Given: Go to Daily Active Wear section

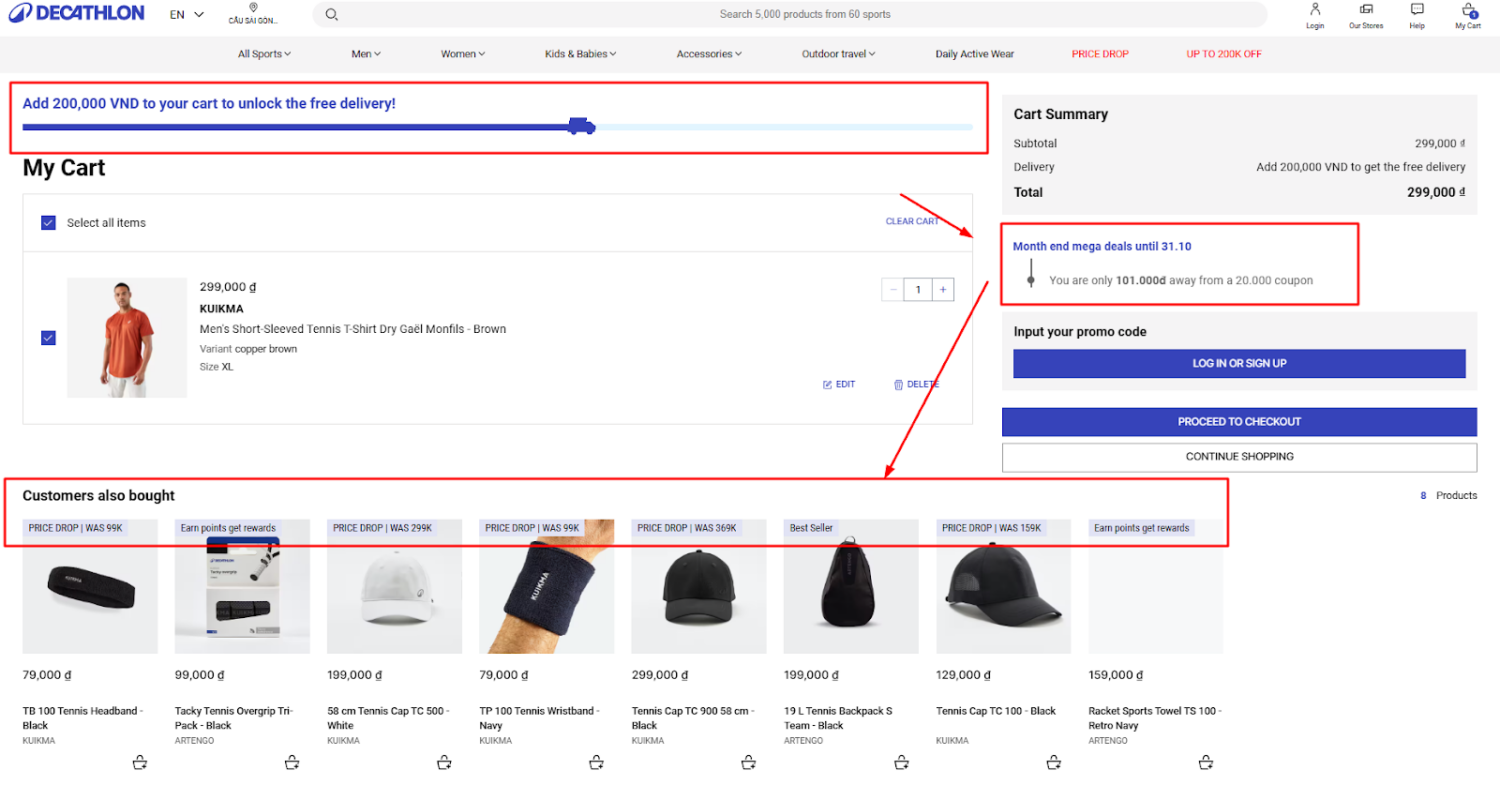Looking at the screenshot, I should 974,54.
